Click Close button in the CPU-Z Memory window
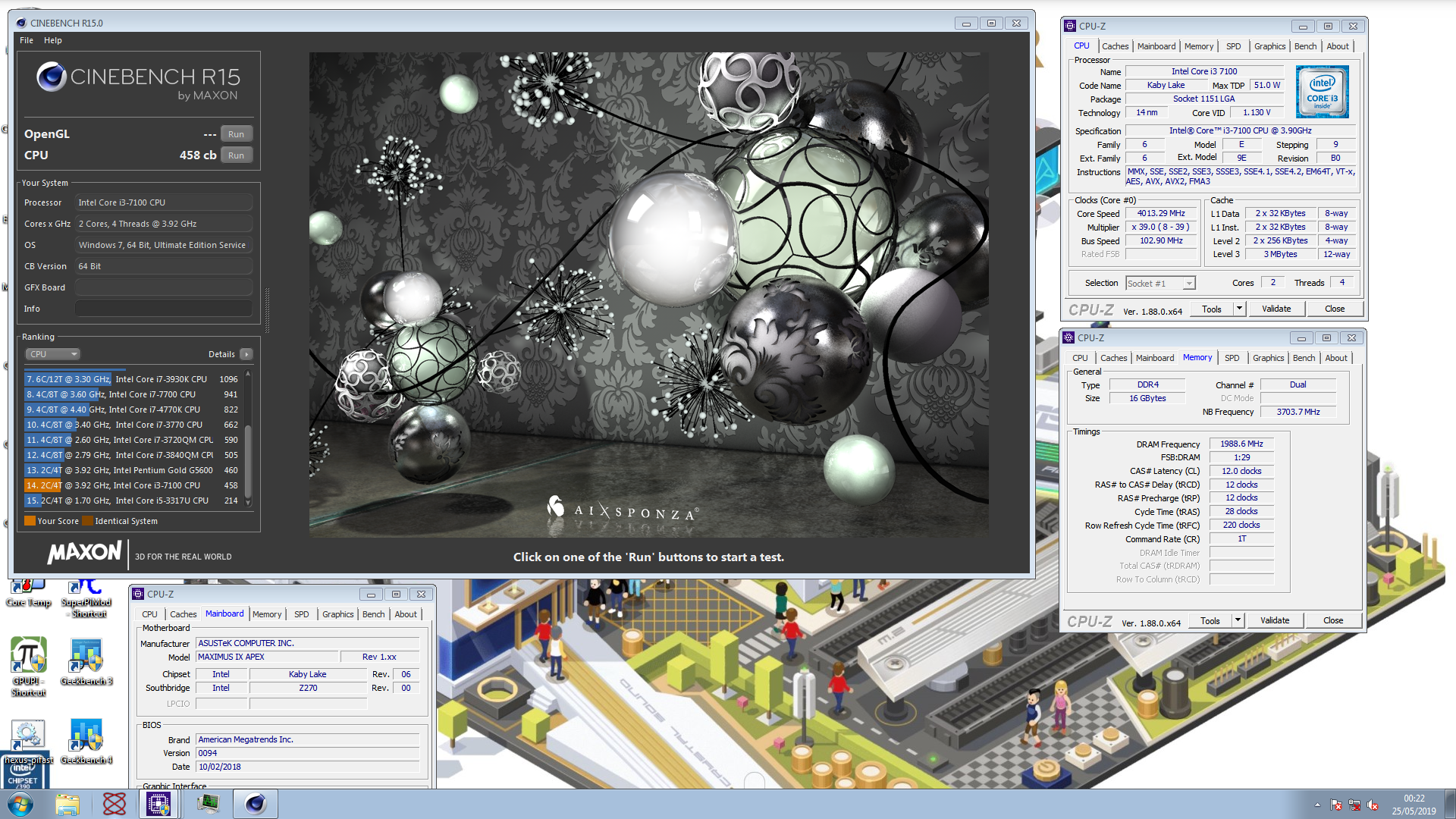Image resolution: width=1456 pixels, height=819 pixels. pyautogui.click(x=1333, y=620)
